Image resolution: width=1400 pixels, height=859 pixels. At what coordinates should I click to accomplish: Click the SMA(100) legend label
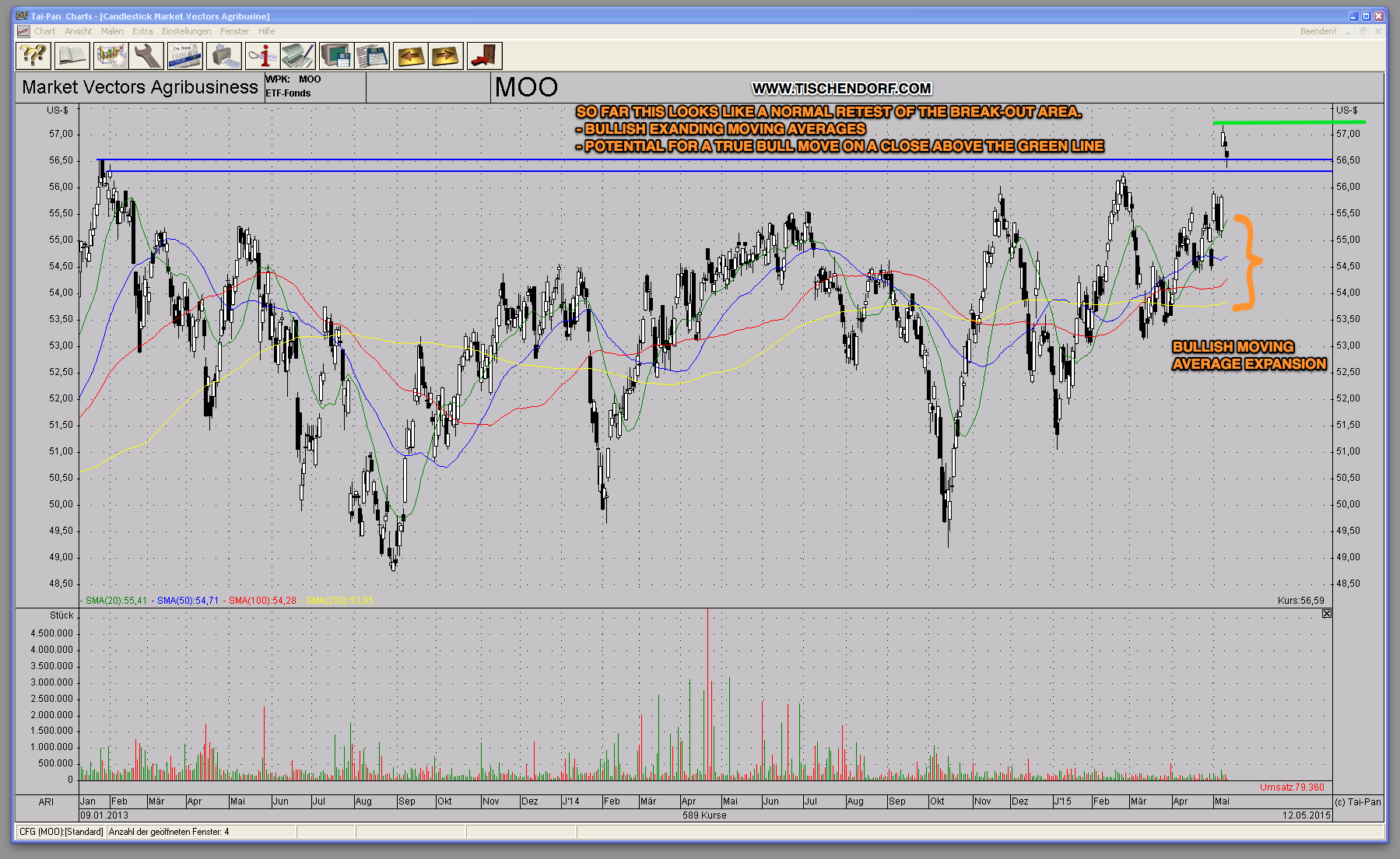point(261,601)
